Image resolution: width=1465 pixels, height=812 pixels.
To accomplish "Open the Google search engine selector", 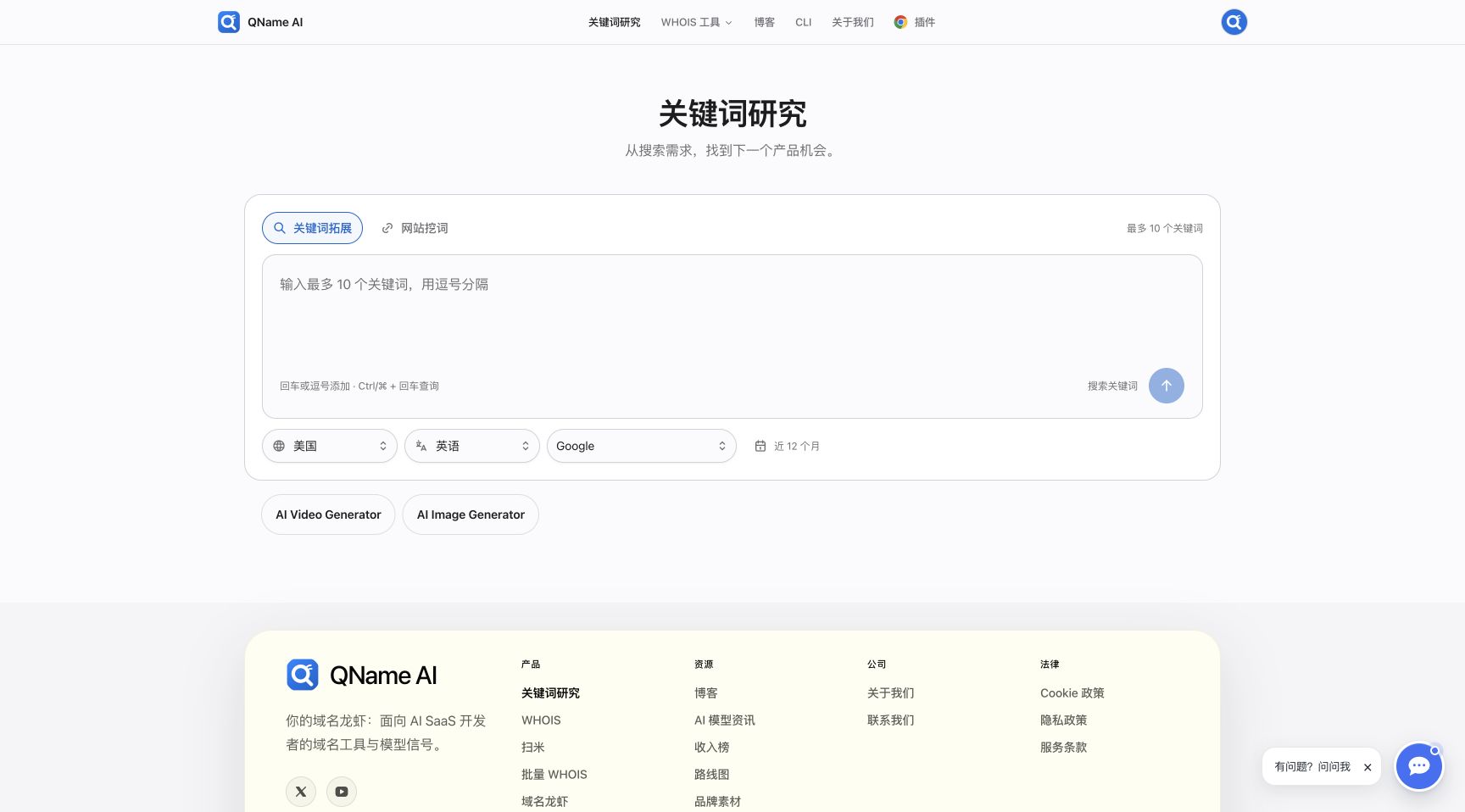I will 642,446.
